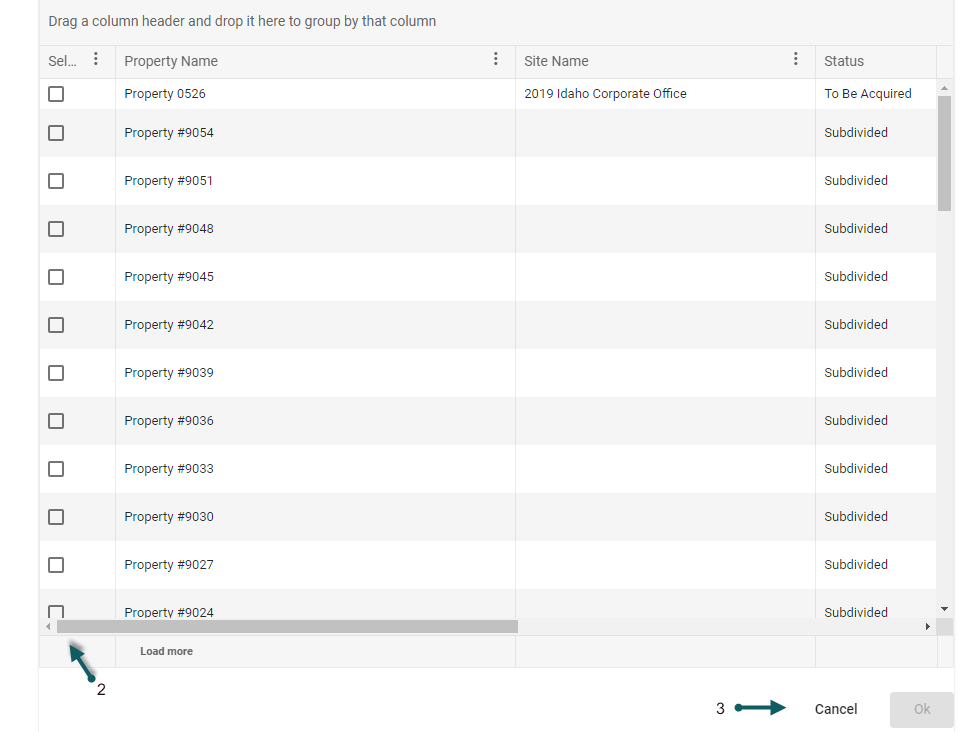The height and width of the screenshot is (732, 962).
Task: Click the vertical scrollbar down arrow
Action: pyautogui.click(x=945, y=608)
